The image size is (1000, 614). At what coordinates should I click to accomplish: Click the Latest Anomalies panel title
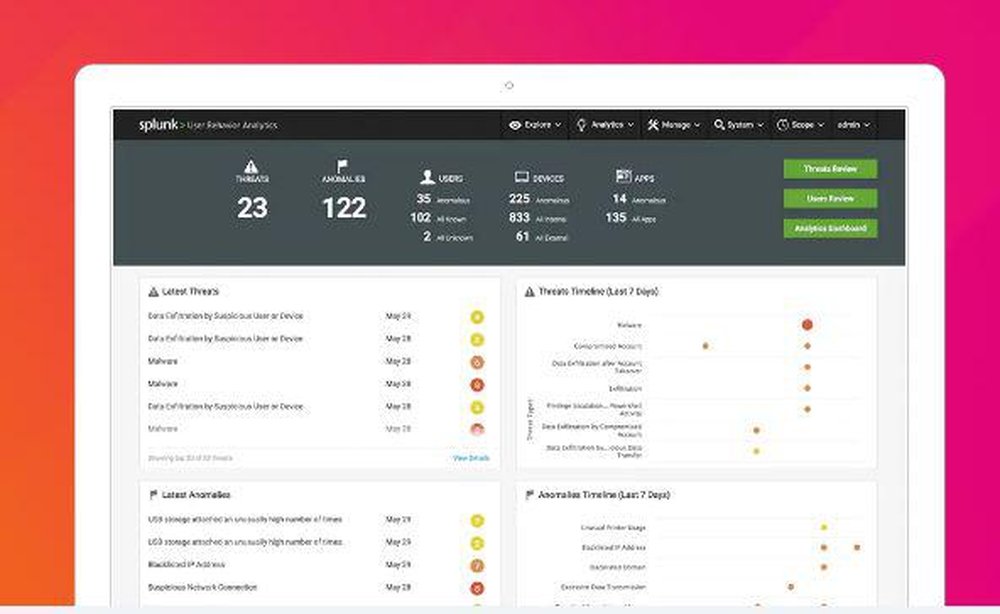click(x=196, y=495)
